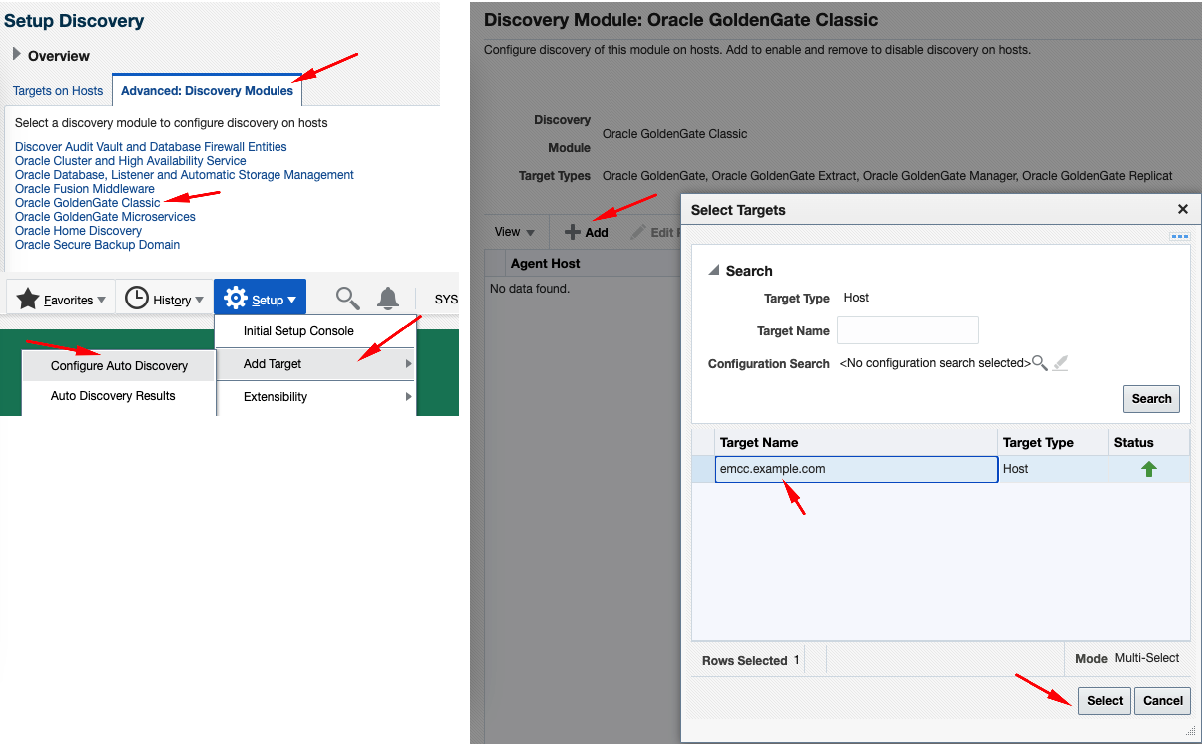Close the Select Targets dialog
The width and height of the screenshot is (1203, 745).
click(1182, 209)
